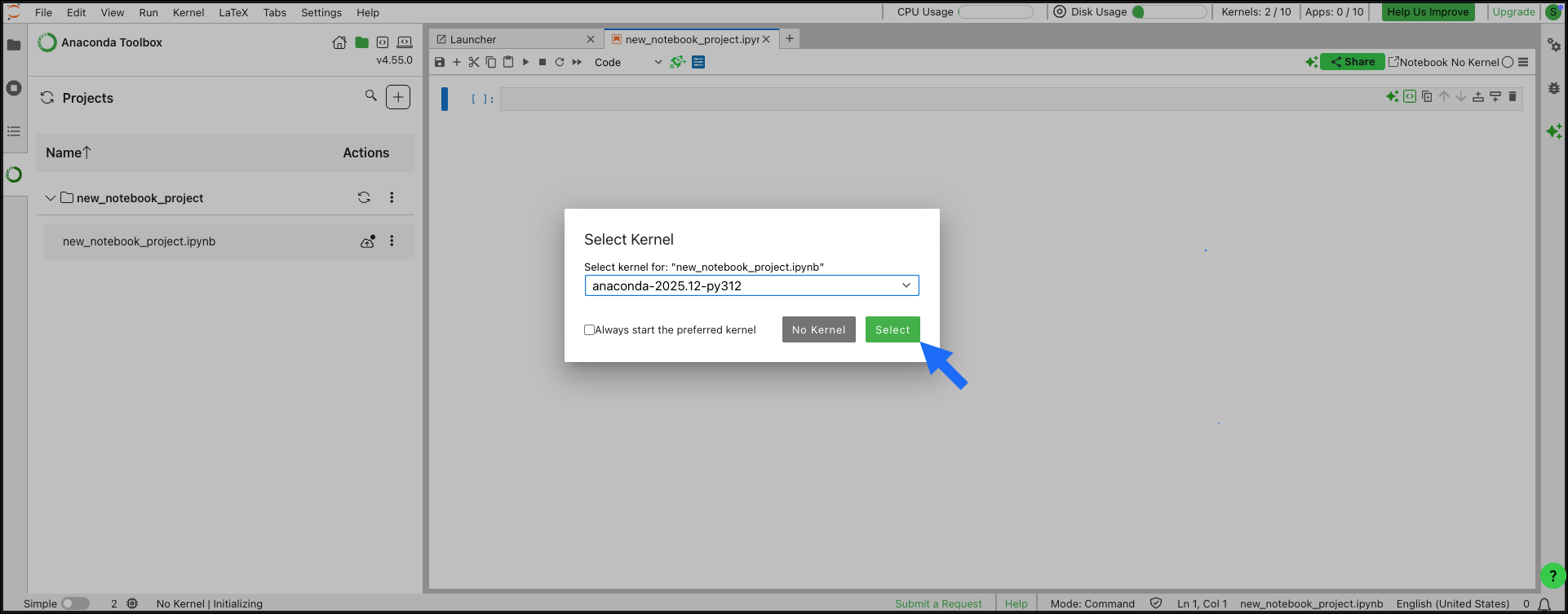Restart kernel and run all cells
Viewport: 1568px width, 614px height.
577,62
